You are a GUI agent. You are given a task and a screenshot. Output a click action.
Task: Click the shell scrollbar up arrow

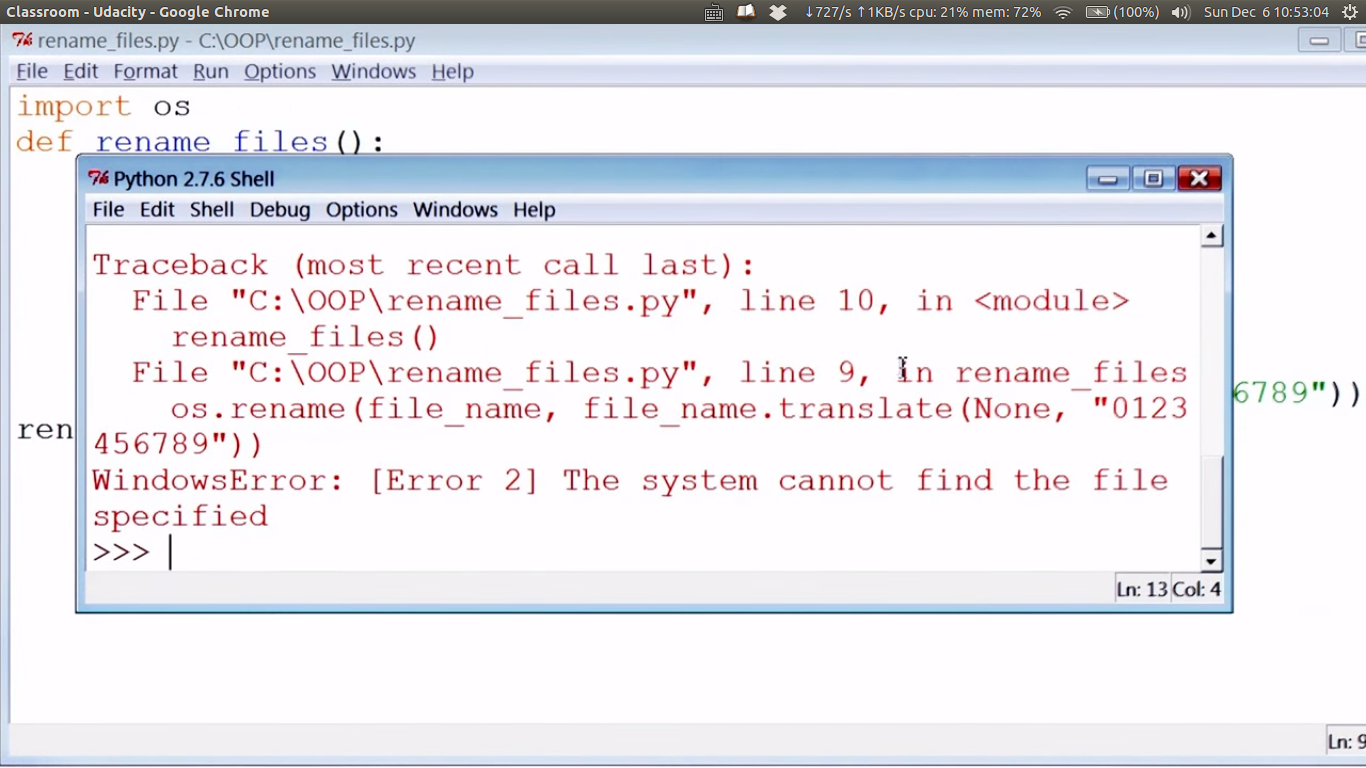coord(1211,236)
